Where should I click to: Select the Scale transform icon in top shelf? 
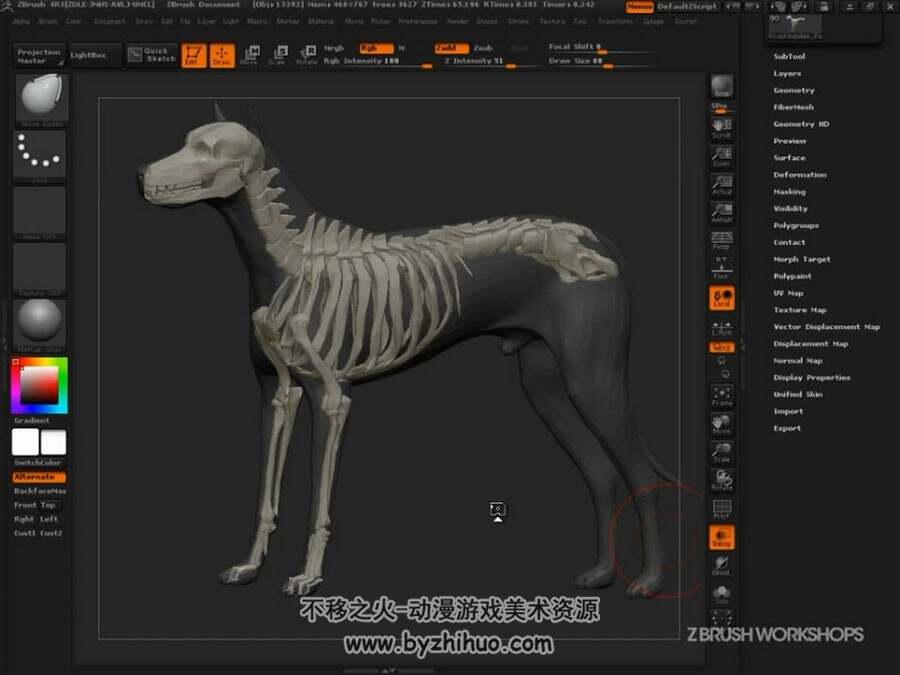tap(278, 56)
